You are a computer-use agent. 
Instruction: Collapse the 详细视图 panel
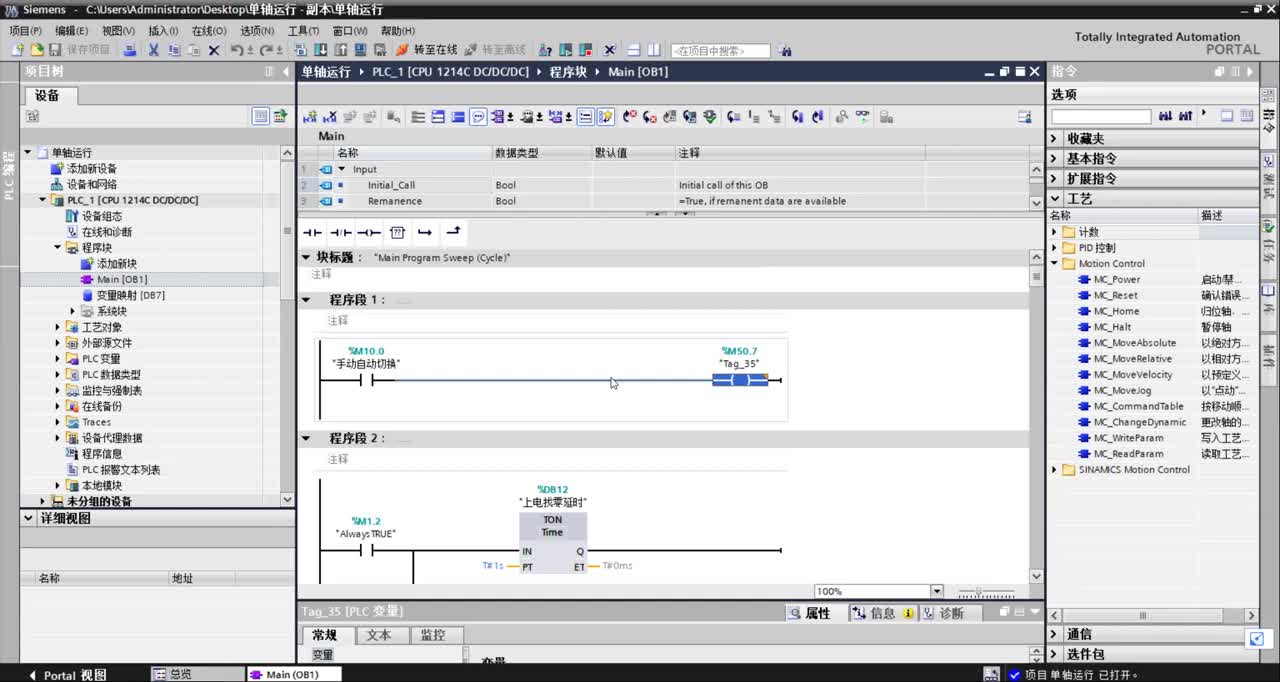pyautogui.click(x=30, y=518)
